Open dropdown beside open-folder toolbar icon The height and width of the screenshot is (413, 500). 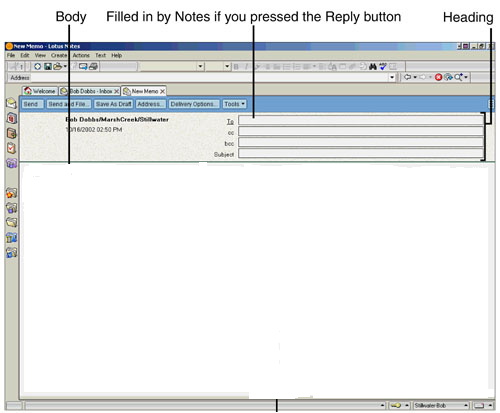pyautogui.click(x=65, y=66)
